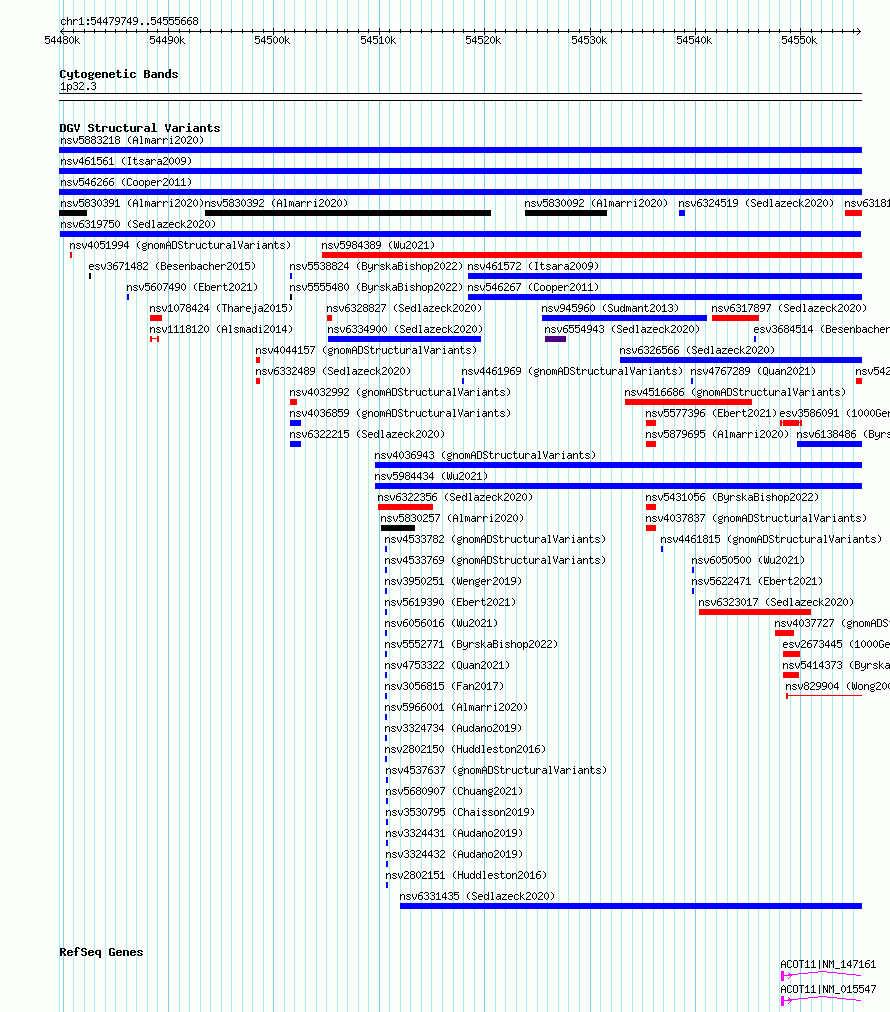Open the ACOT11|NM_147161 gene label

tap(828, 964)
